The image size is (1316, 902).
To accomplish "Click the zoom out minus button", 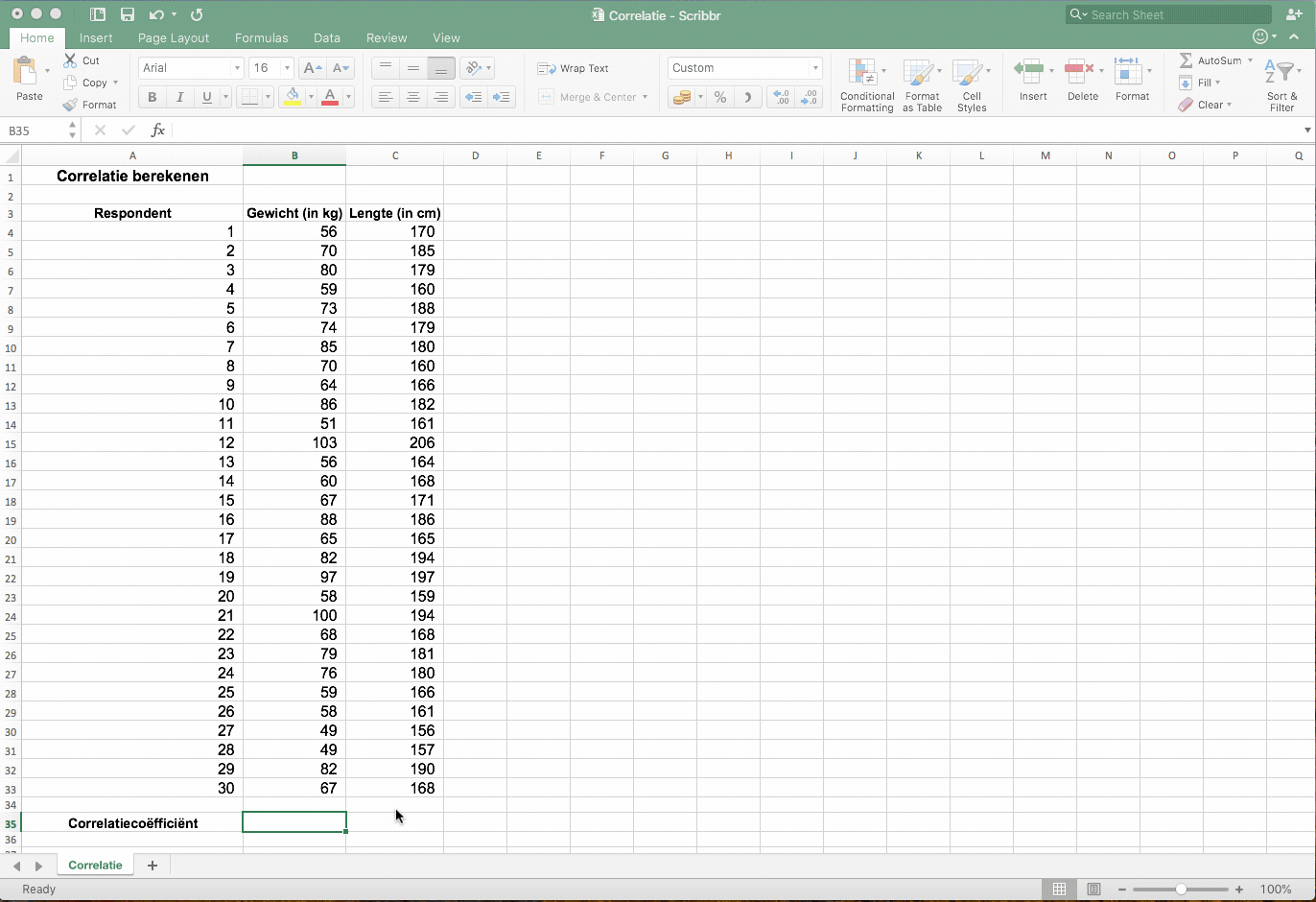I will click(x=1121, y=890).
